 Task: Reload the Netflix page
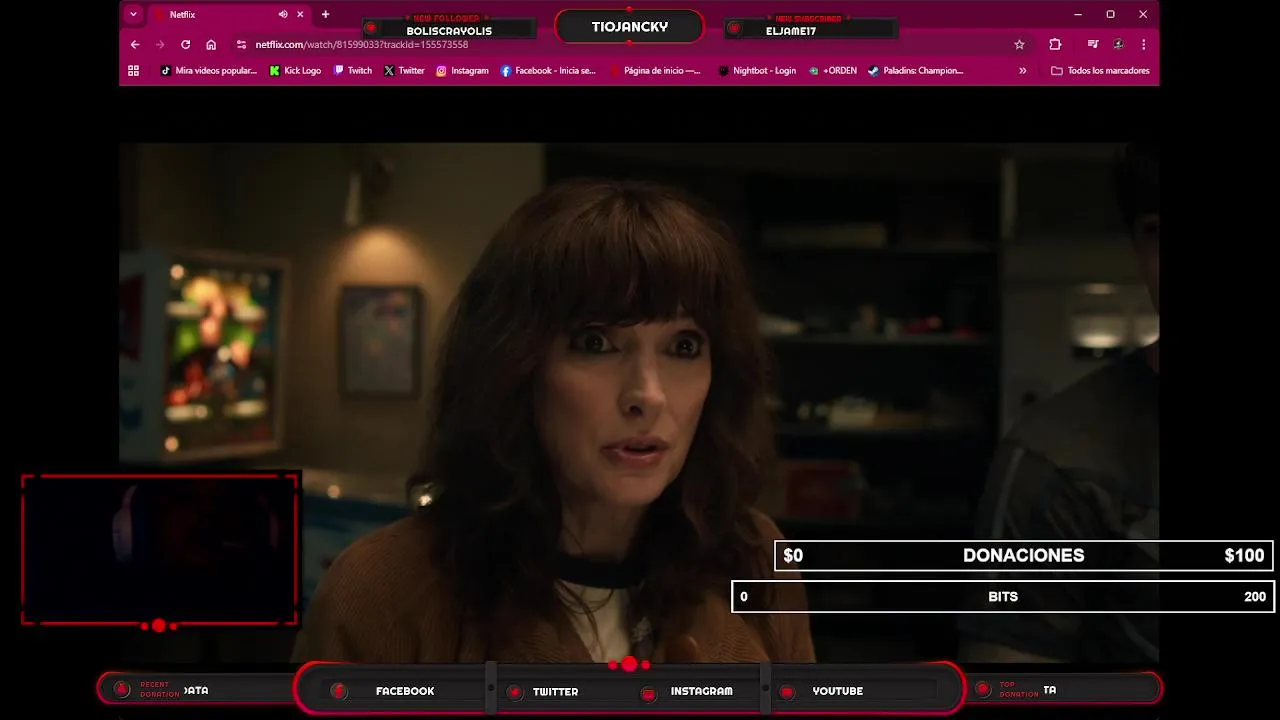(x=185, y=45)
